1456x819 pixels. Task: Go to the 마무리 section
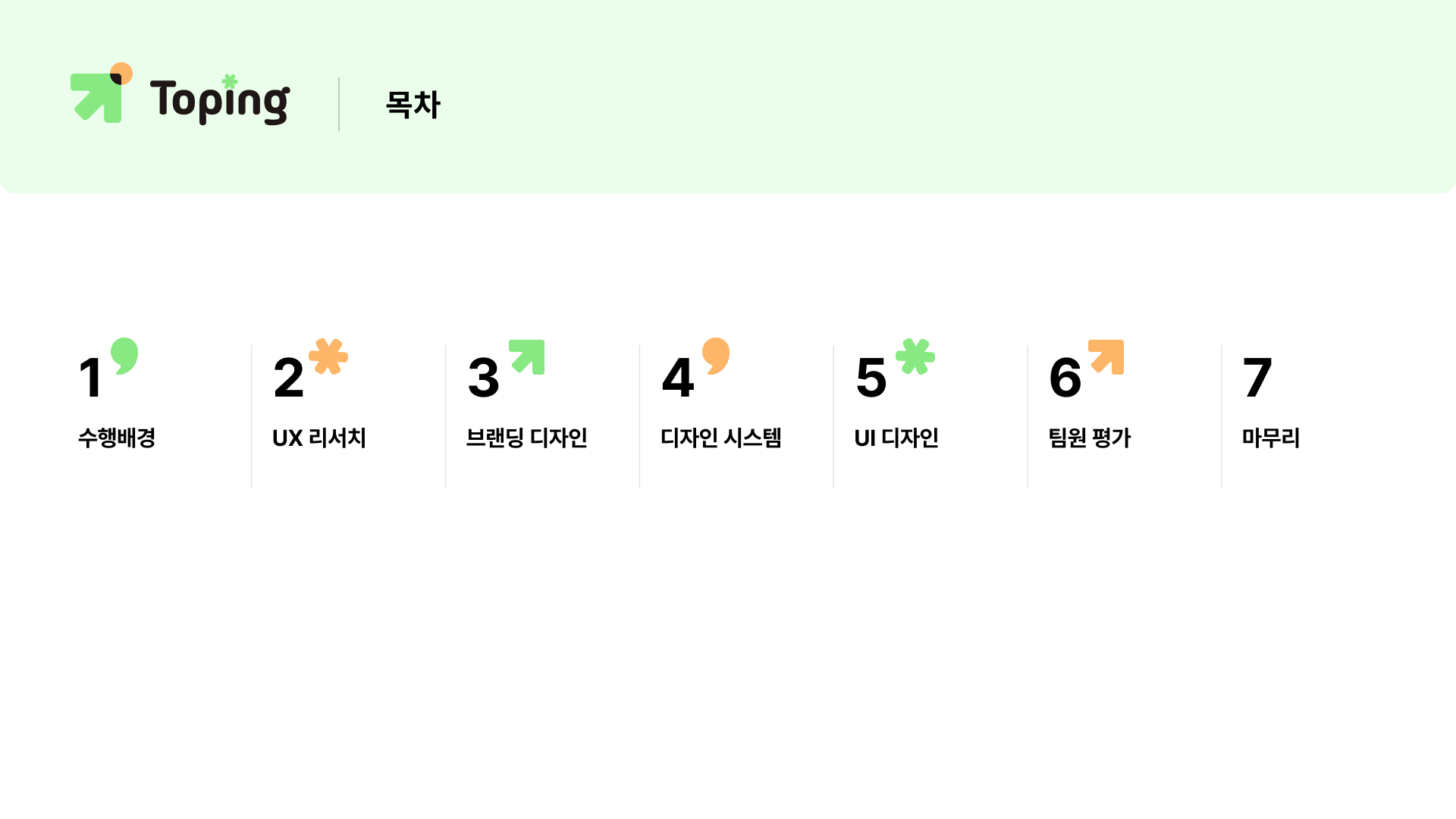coord(1271,438)
